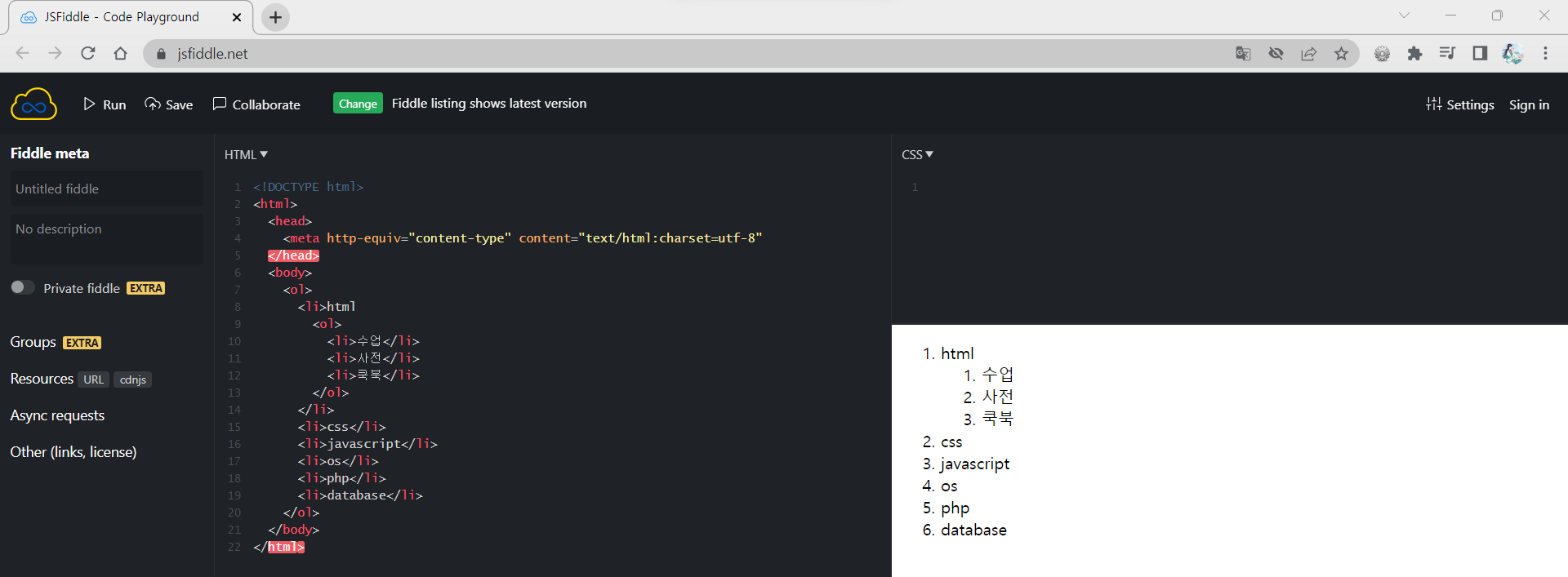1568x577 pixels.
Task: Click the Settings sliders icon
Action: 1434,104
